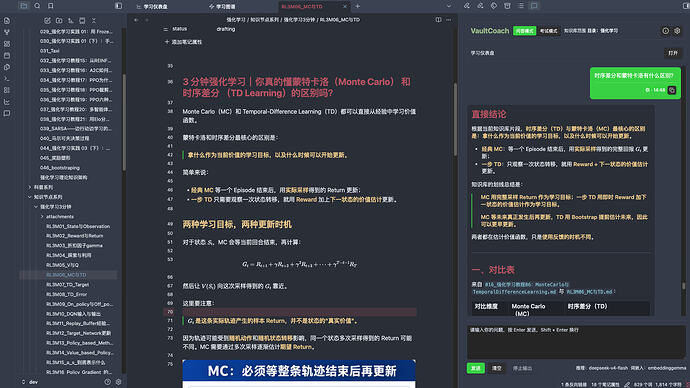Open the 031_Taxi note
The height and width of the screenshot is (388, 690).
(x=49, y=51)
